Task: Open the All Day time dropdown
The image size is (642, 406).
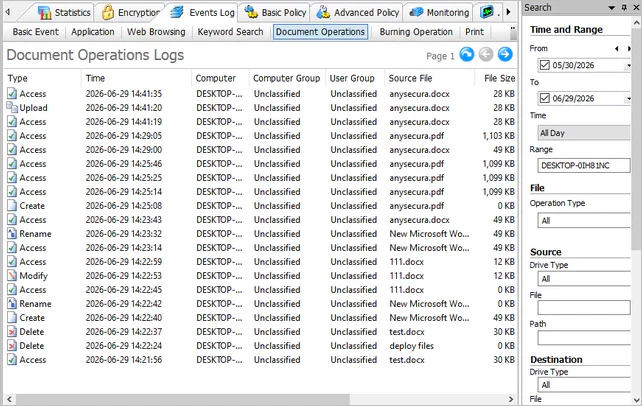Action: point(584,133)
